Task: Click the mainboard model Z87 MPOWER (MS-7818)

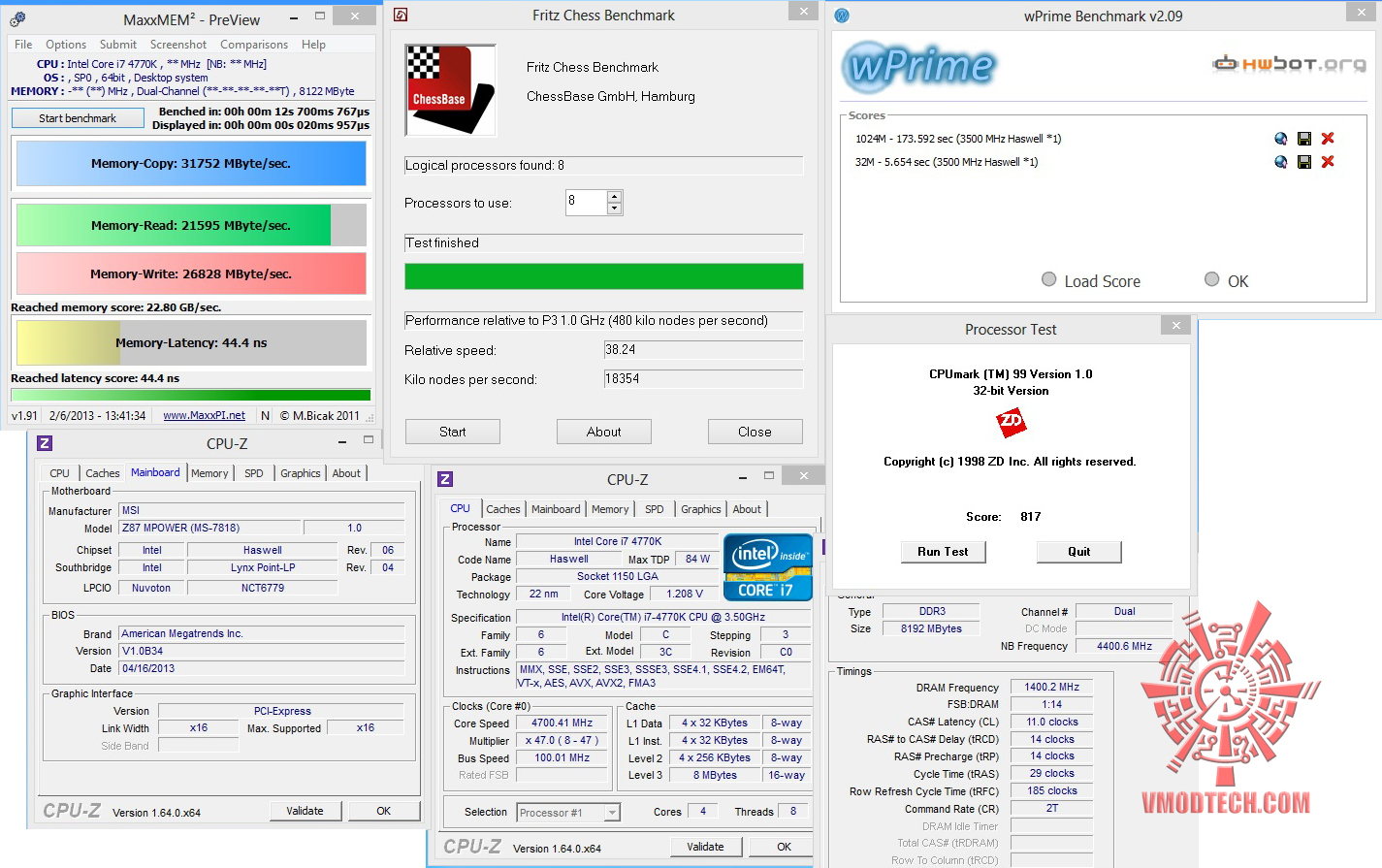Action: pos(209,528)
